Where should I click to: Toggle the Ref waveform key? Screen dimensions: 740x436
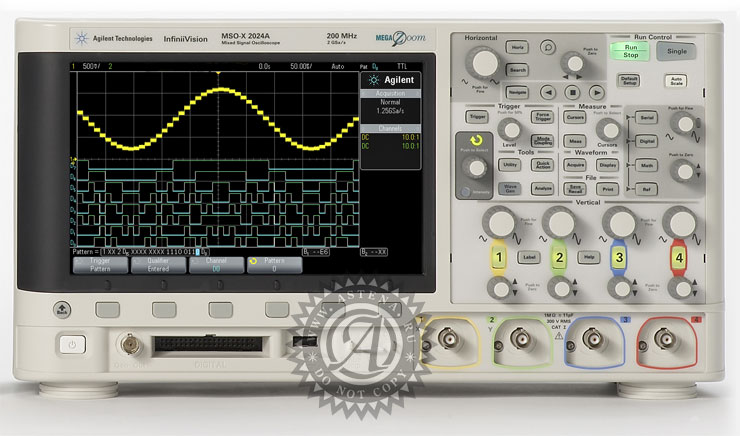[647, 189]
